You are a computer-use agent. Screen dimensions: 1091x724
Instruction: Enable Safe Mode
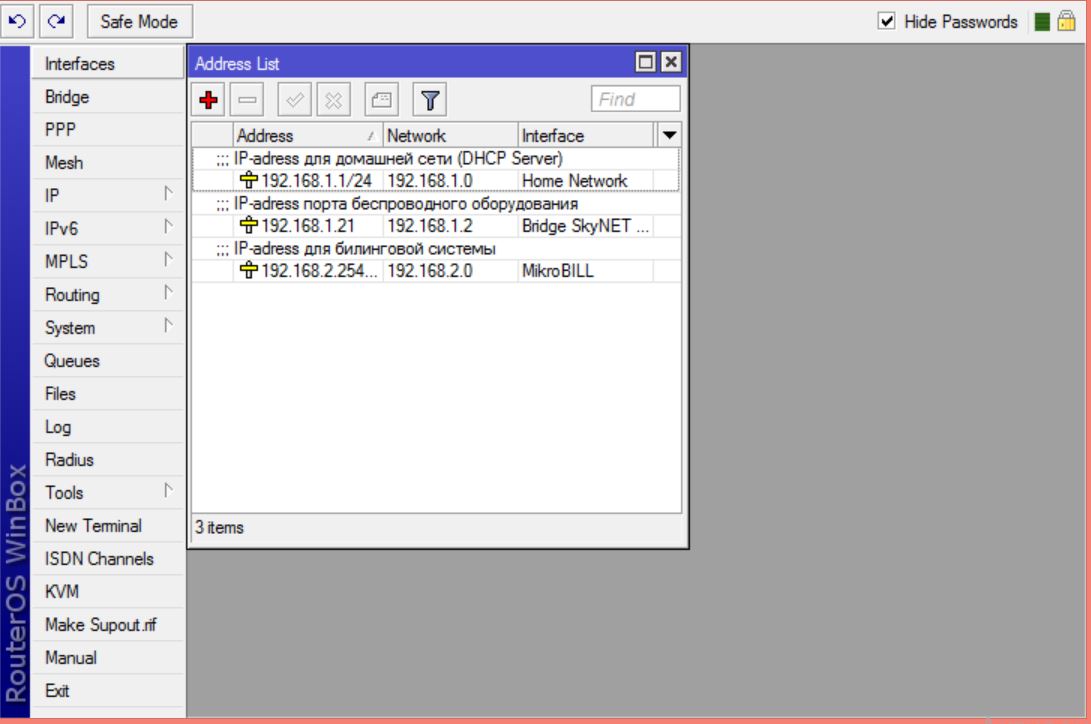click(139, 22)
